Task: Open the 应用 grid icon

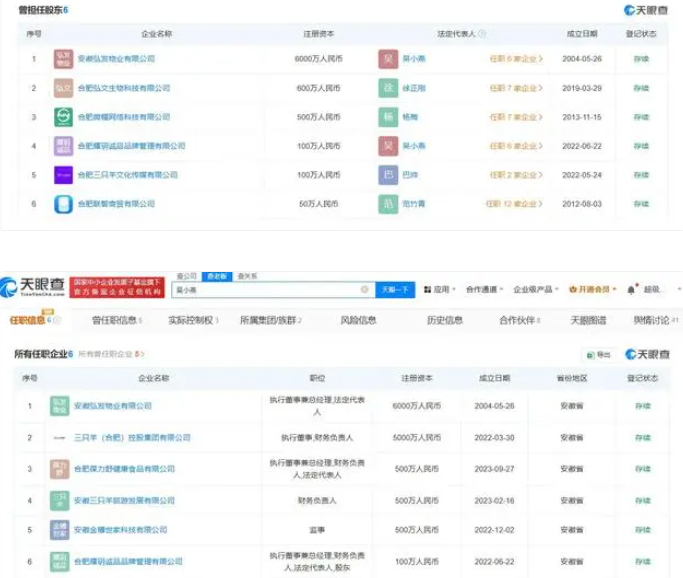Action: pyautogui.click(x=427, y=290)
